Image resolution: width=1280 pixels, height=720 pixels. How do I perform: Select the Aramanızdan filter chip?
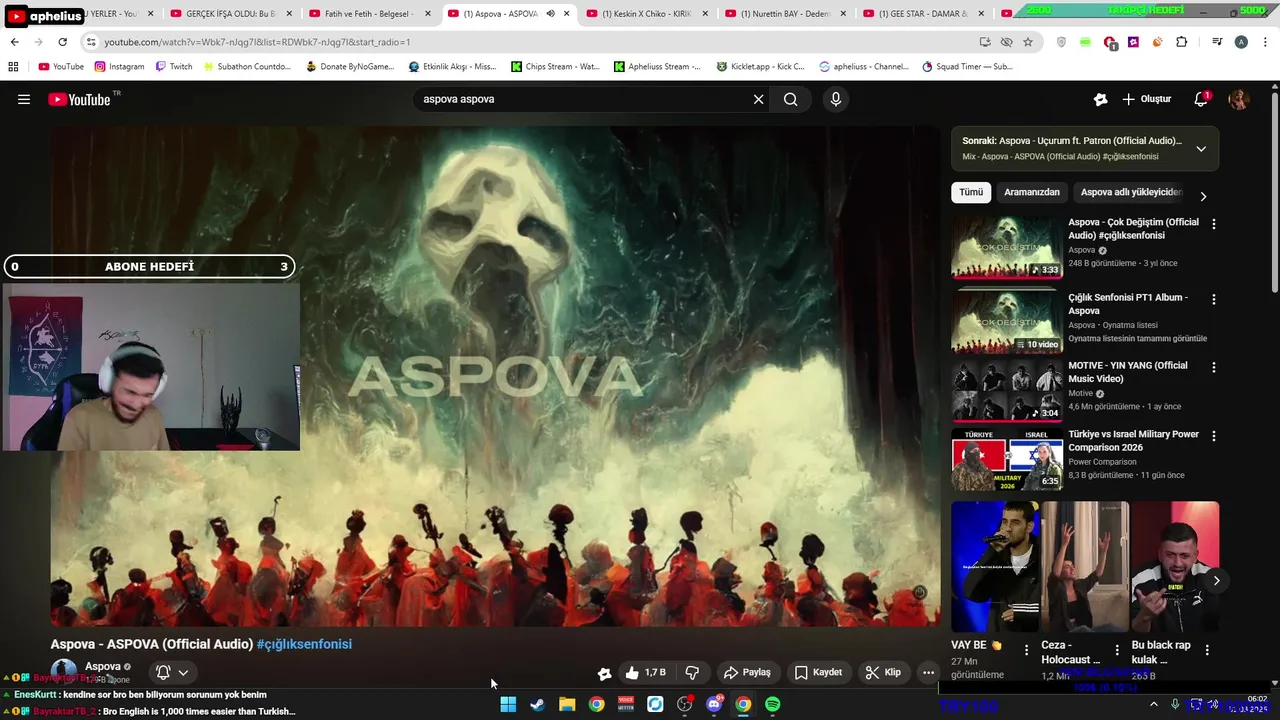click(x=1031, y=192)
